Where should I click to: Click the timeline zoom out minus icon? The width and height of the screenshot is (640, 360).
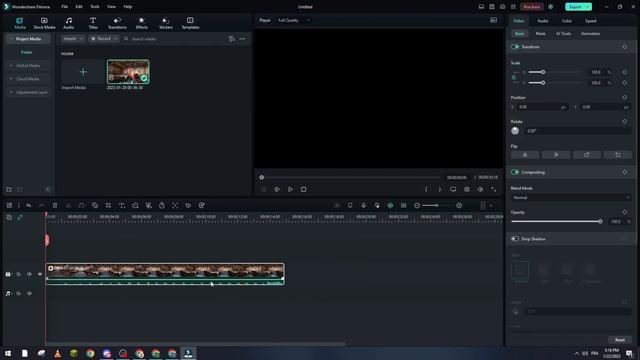417,206
